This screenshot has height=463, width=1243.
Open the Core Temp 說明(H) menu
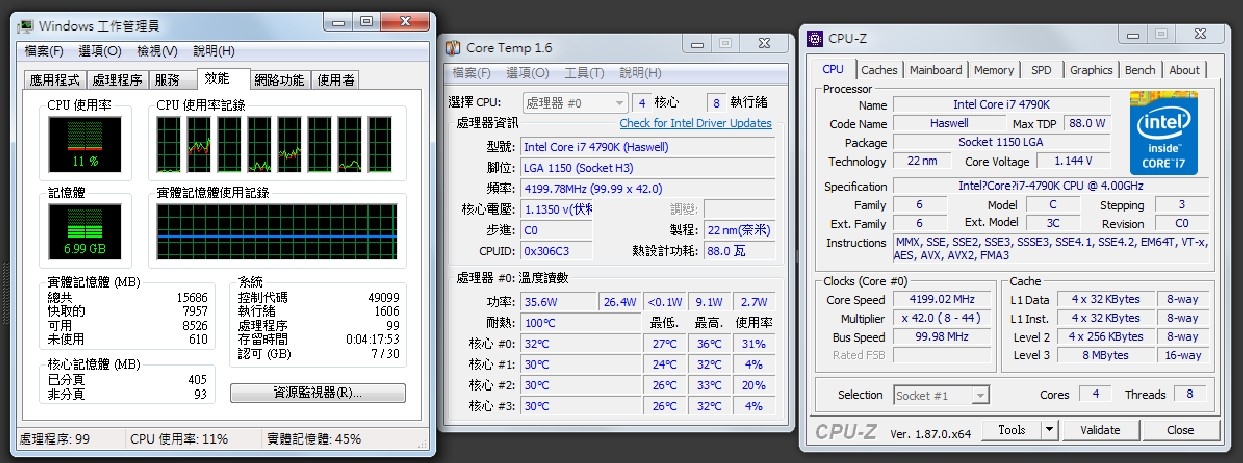coord(640,73)
